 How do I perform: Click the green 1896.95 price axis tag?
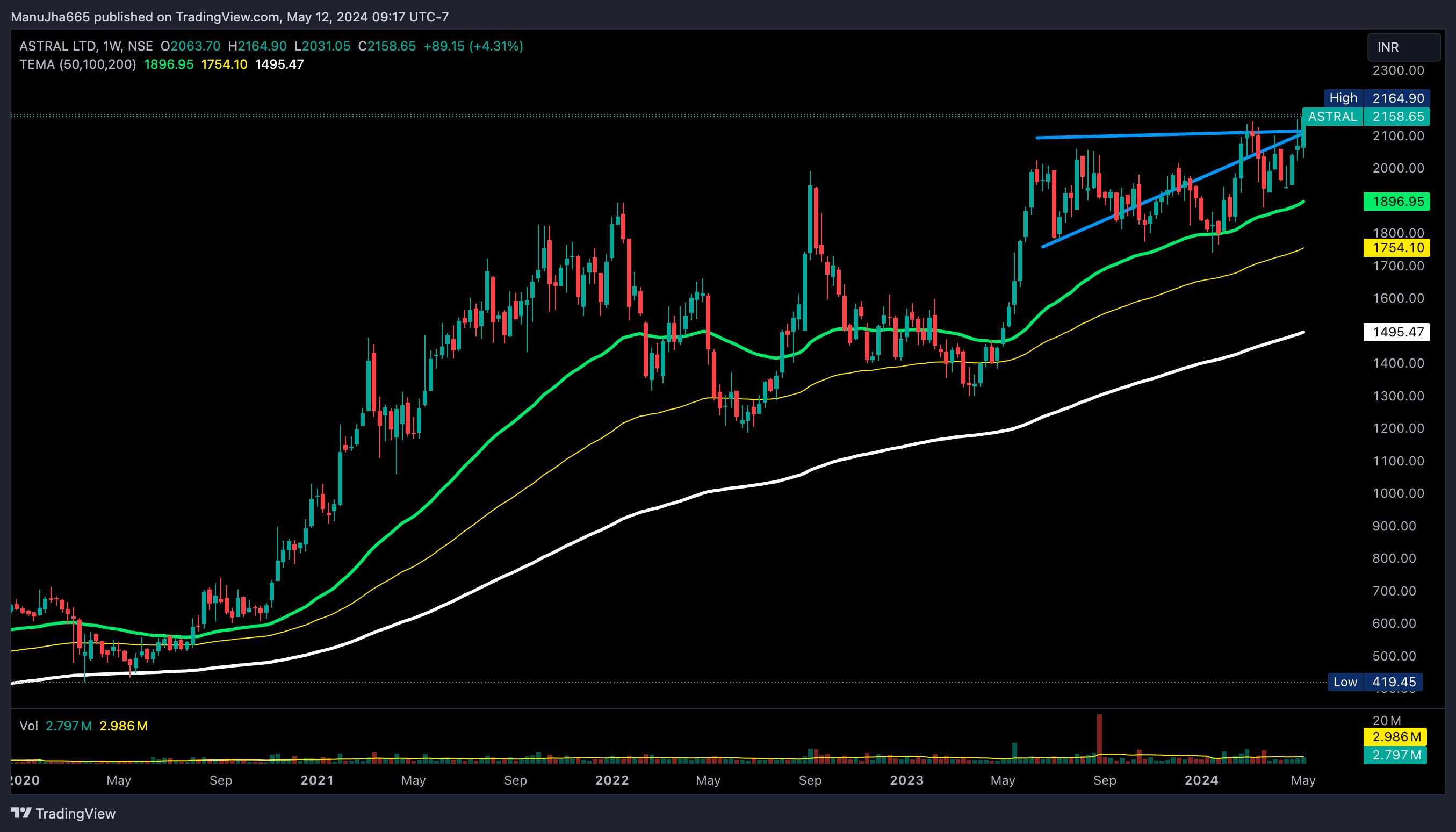[1396, 202]
